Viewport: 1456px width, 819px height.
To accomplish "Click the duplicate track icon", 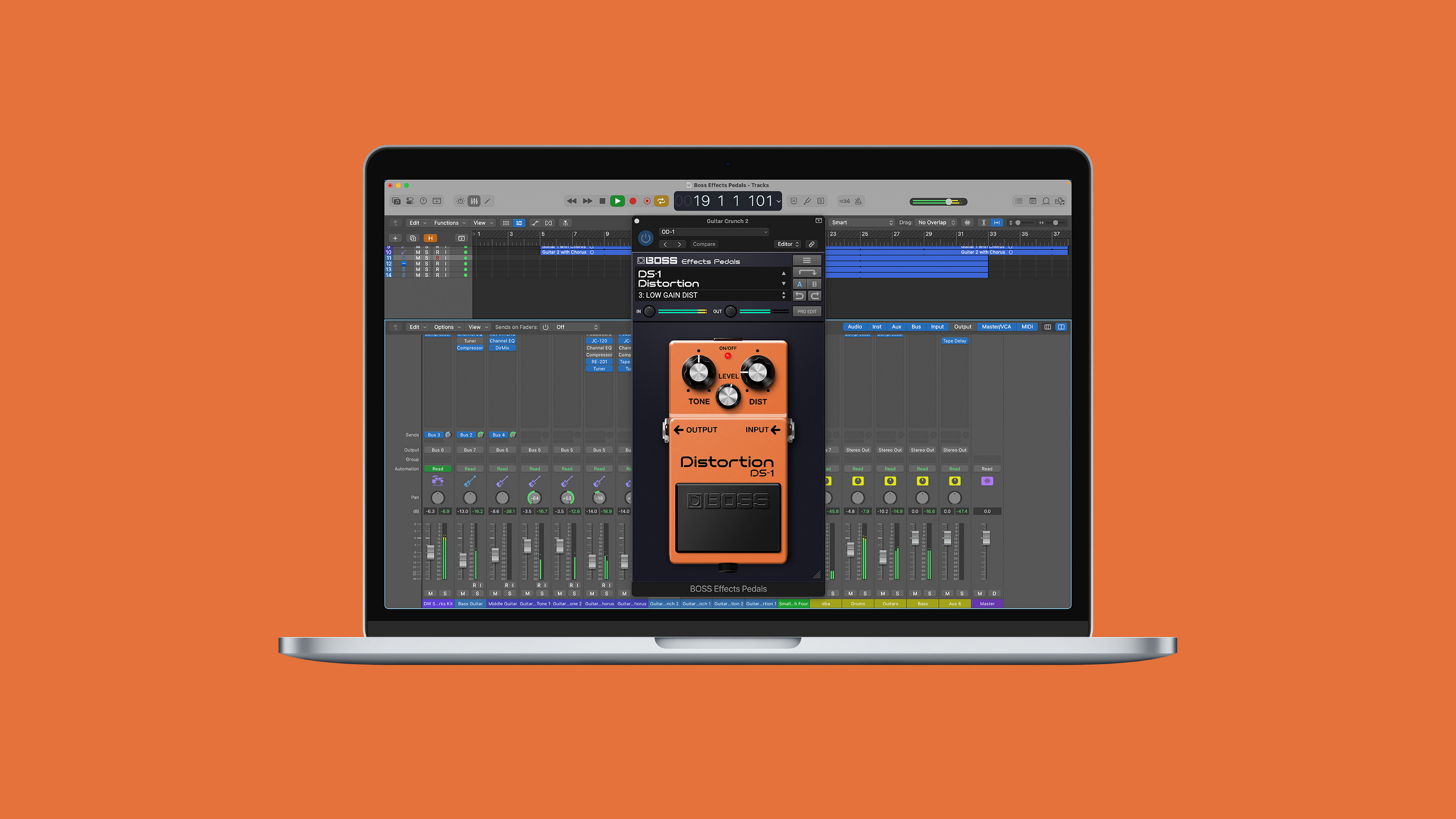I will 413,238.
